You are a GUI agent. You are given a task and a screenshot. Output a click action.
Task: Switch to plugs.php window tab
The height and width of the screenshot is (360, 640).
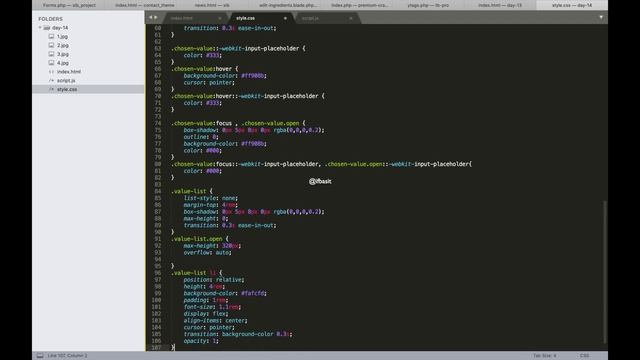click(x=428, y=5)
